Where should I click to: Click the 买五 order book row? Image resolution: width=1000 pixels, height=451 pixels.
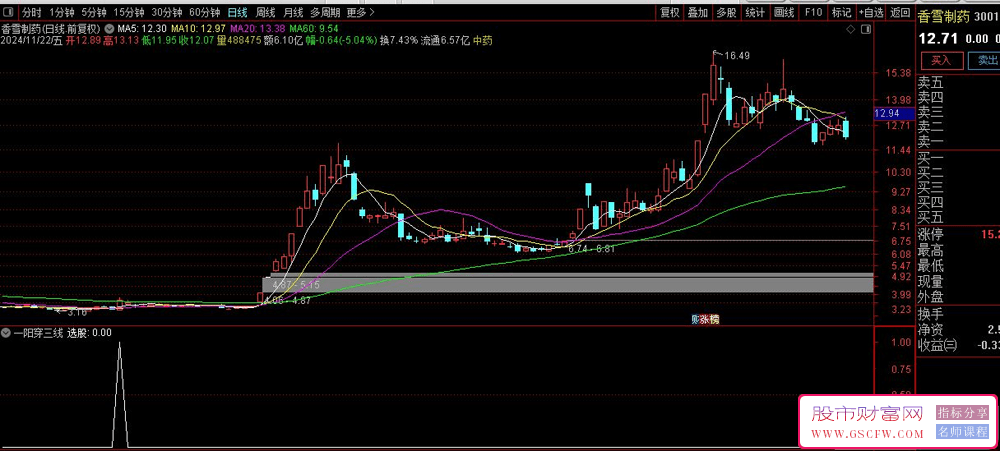pos(958,217)
